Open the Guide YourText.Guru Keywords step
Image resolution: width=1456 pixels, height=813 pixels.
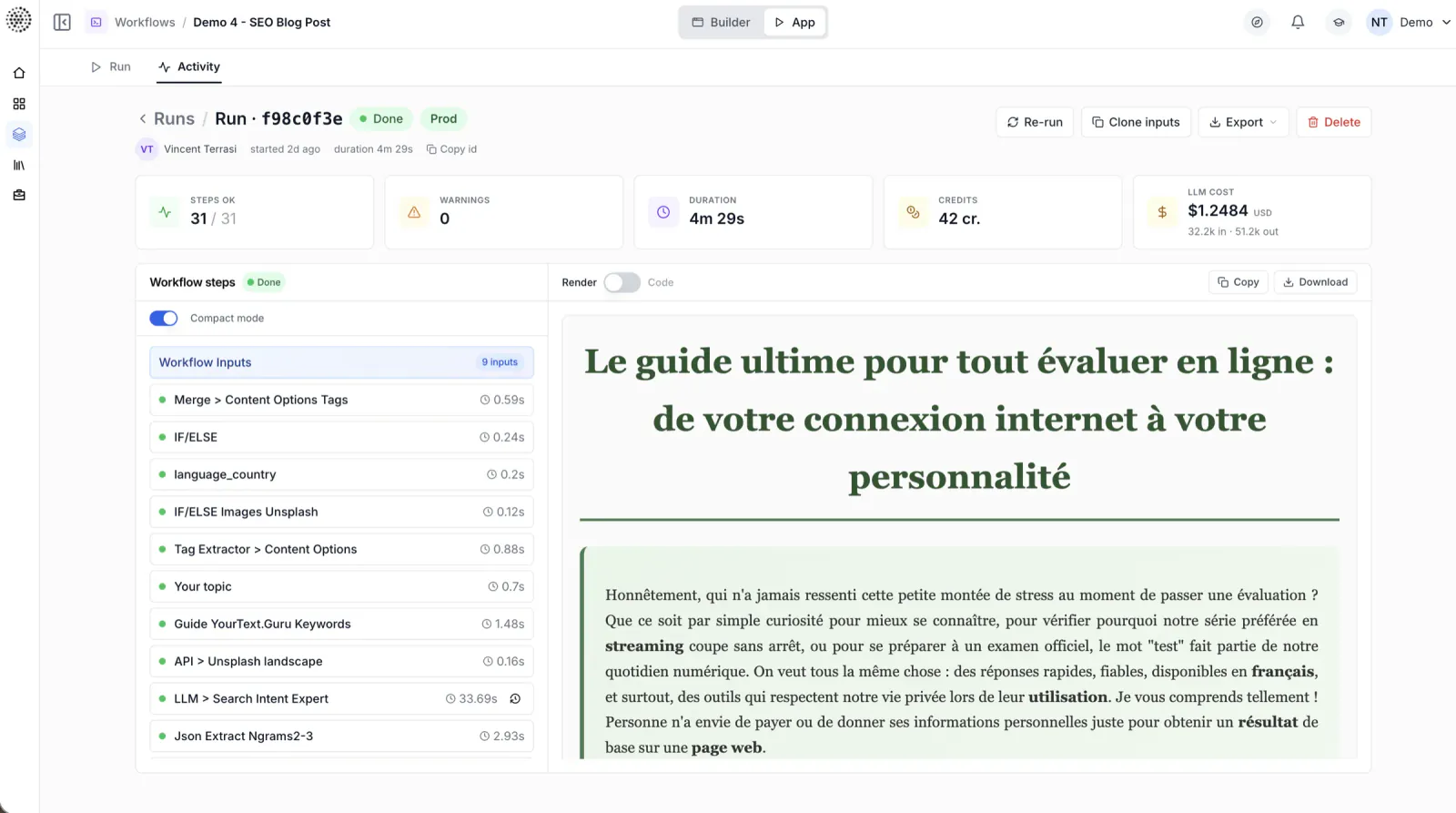click(341, 624)
